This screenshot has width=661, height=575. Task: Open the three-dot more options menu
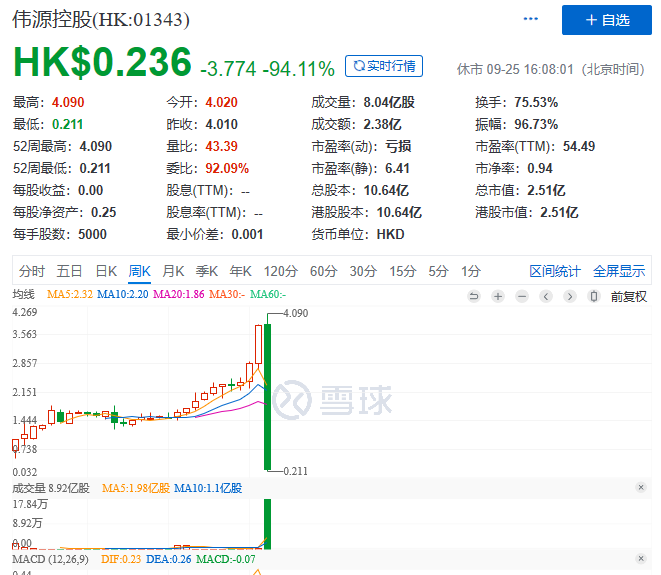click(x=530, y=19)
